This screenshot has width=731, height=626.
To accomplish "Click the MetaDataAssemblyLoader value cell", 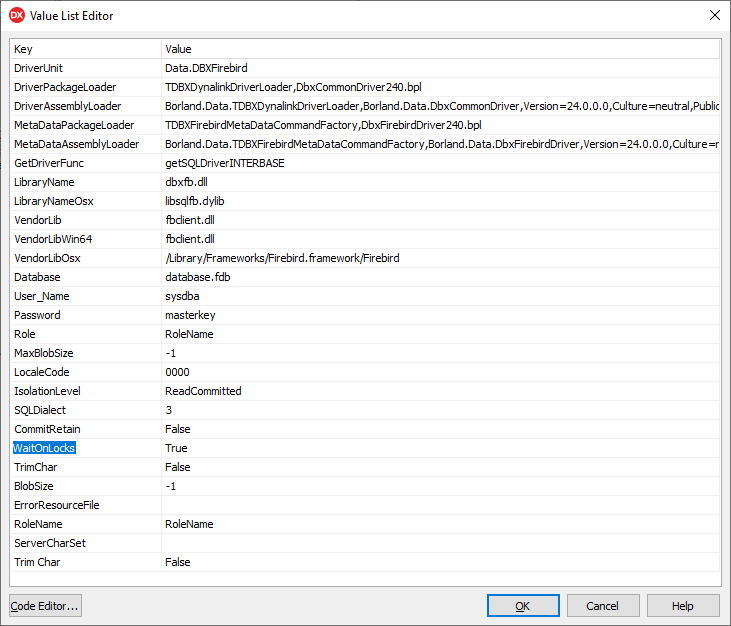I will [441, 144].
